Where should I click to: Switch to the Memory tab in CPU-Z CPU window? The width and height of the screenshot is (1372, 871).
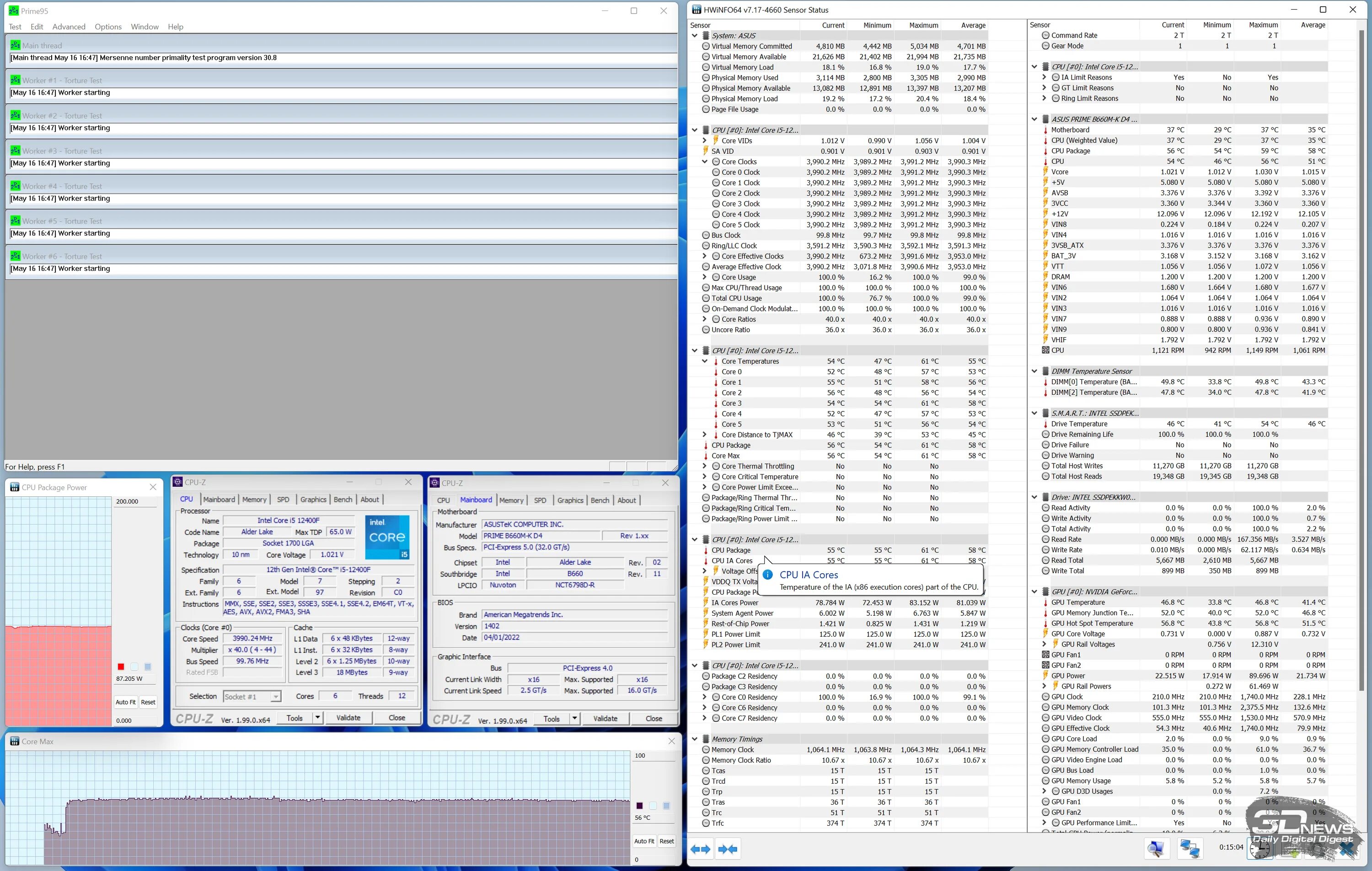point(254,500)
